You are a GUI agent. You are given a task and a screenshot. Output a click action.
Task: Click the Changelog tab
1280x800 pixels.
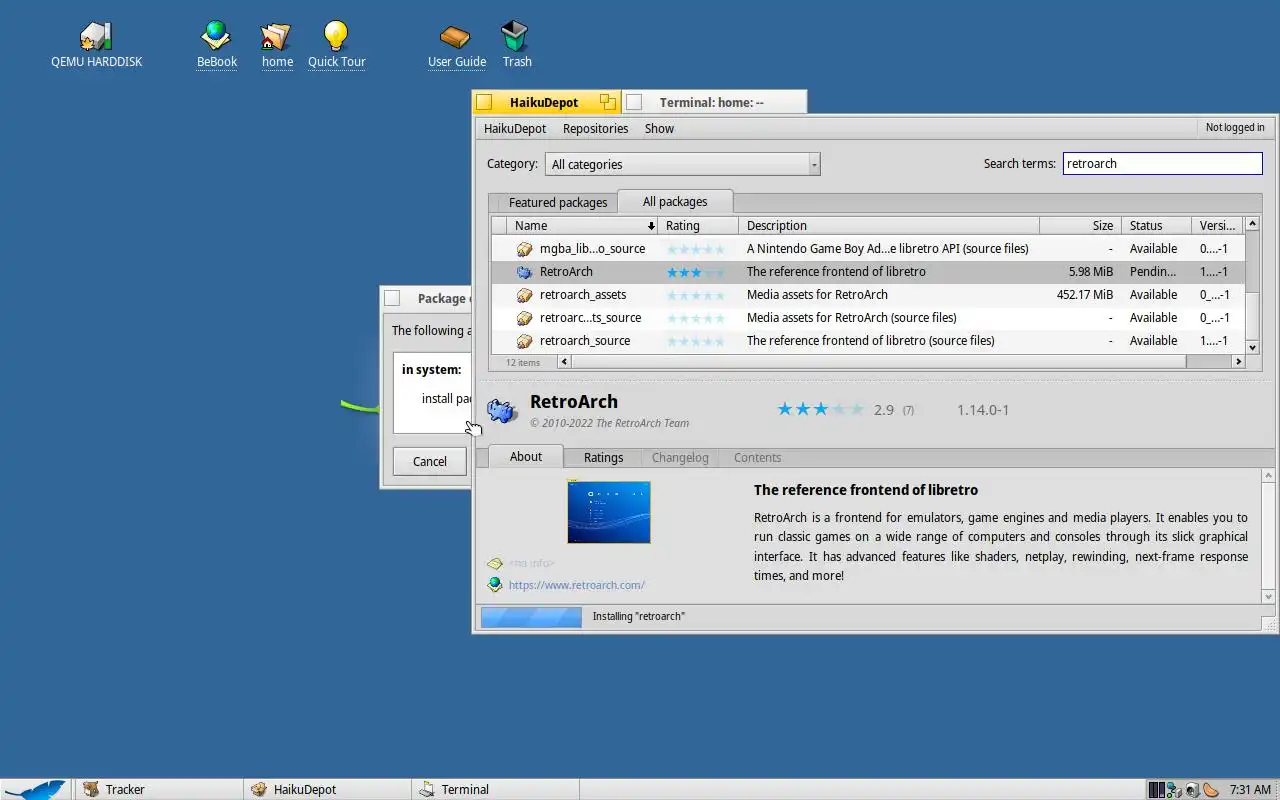(x=680, y=457)
